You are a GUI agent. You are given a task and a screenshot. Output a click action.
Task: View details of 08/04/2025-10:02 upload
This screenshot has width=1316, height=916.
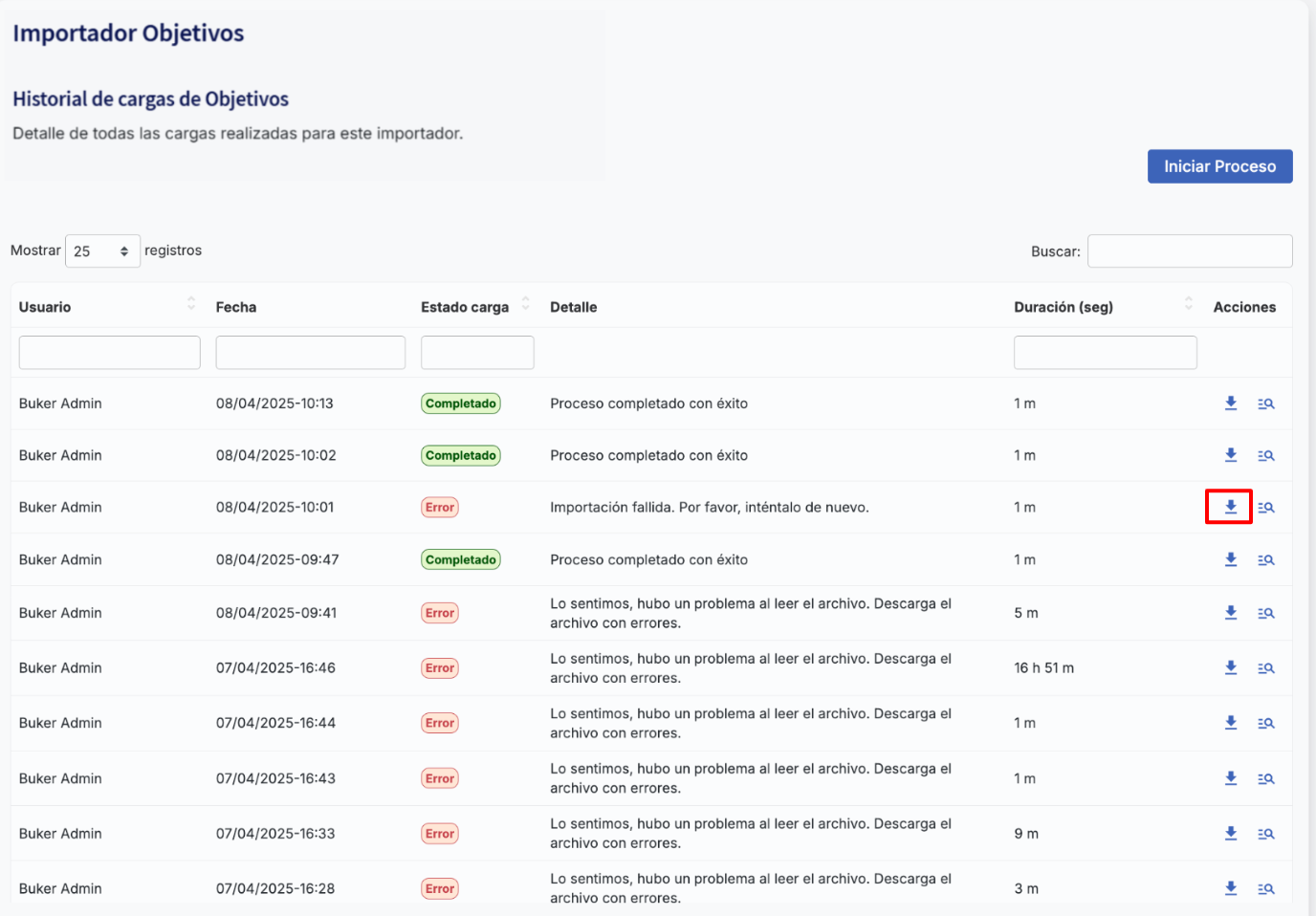1266,456
